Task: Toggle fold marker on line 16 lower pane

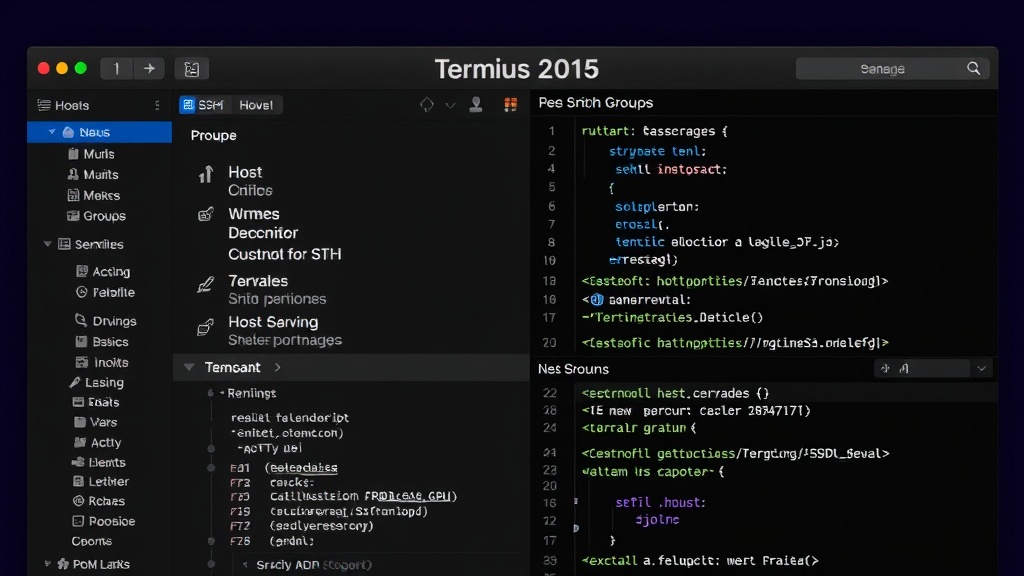Action: (575, 502)
